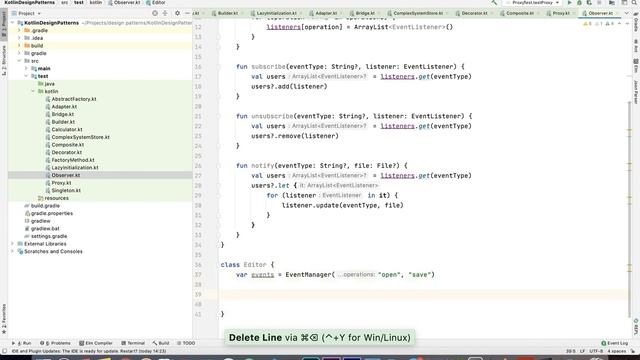Click the warnings indicator in editor corner
The height and width of the screenshot is (360, 640).
[598, 24]
